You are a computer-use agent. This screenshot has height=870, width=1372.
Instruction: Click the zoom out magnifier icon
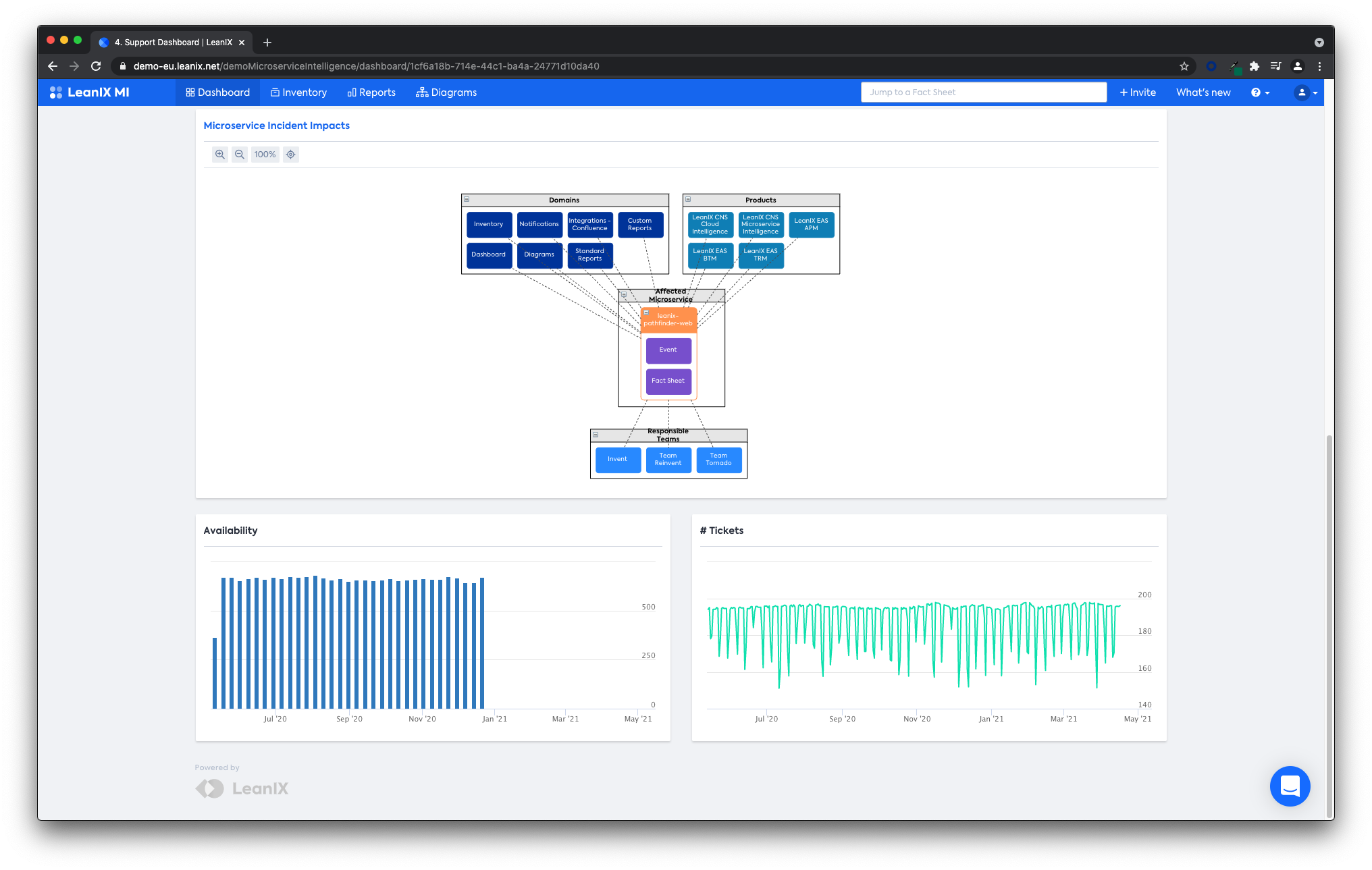click(239, 155)
